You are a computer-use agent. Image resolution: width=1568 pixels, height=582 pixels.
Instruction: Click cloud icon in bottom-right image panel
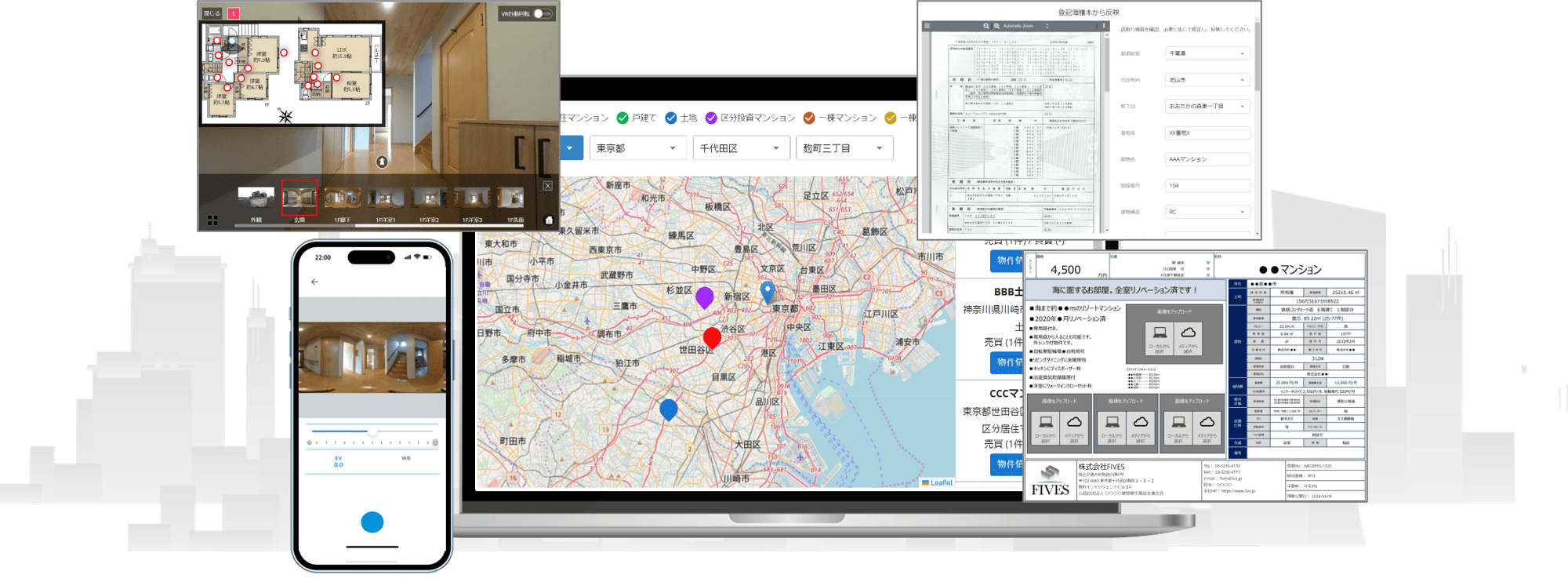(1207, 422)
